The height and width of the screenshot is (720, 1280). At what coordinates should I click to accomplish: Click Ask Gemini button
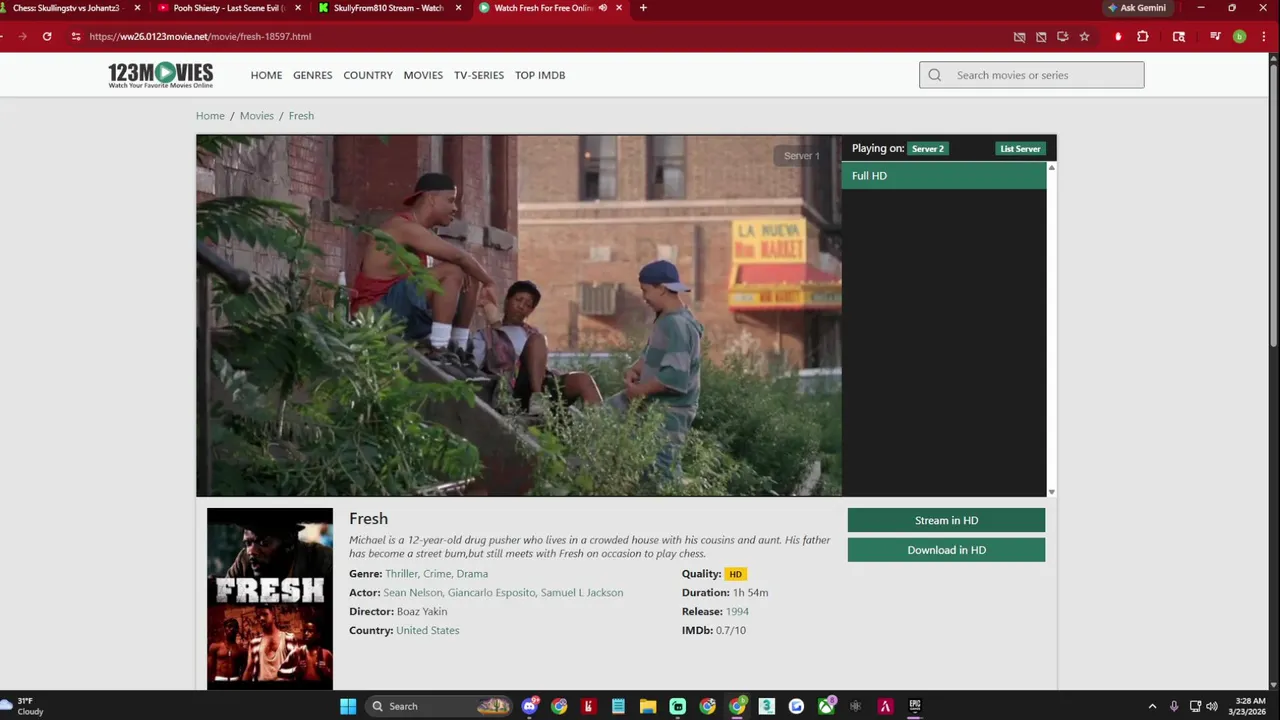[1137, 8]
